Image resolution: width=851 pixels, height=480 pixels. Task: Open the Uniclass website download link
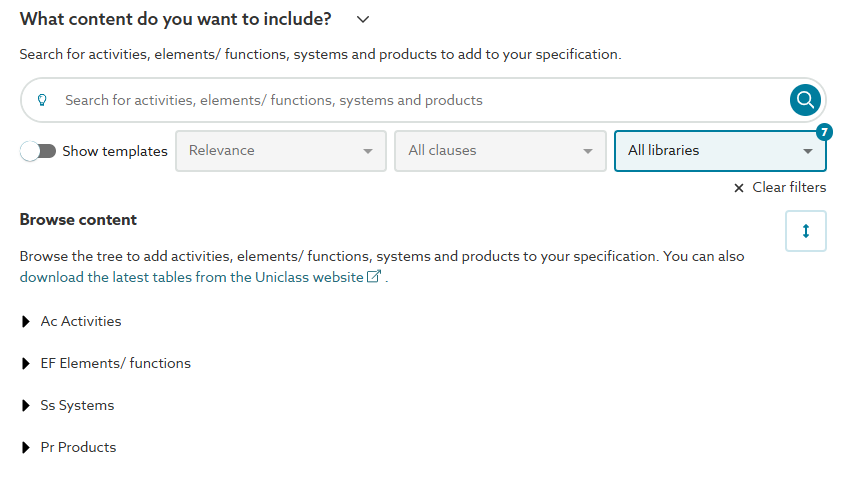(x=191, y=278)
